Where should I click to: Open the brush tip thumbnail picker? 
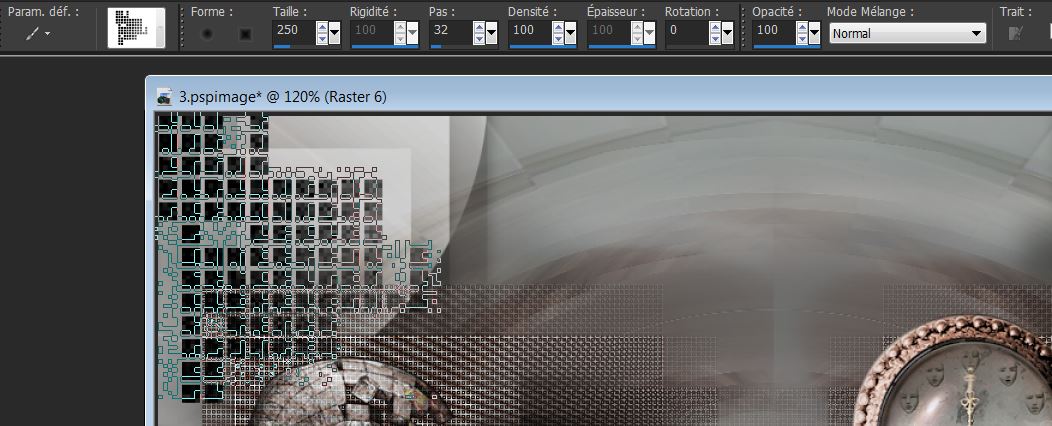click(x=136, y=28)
